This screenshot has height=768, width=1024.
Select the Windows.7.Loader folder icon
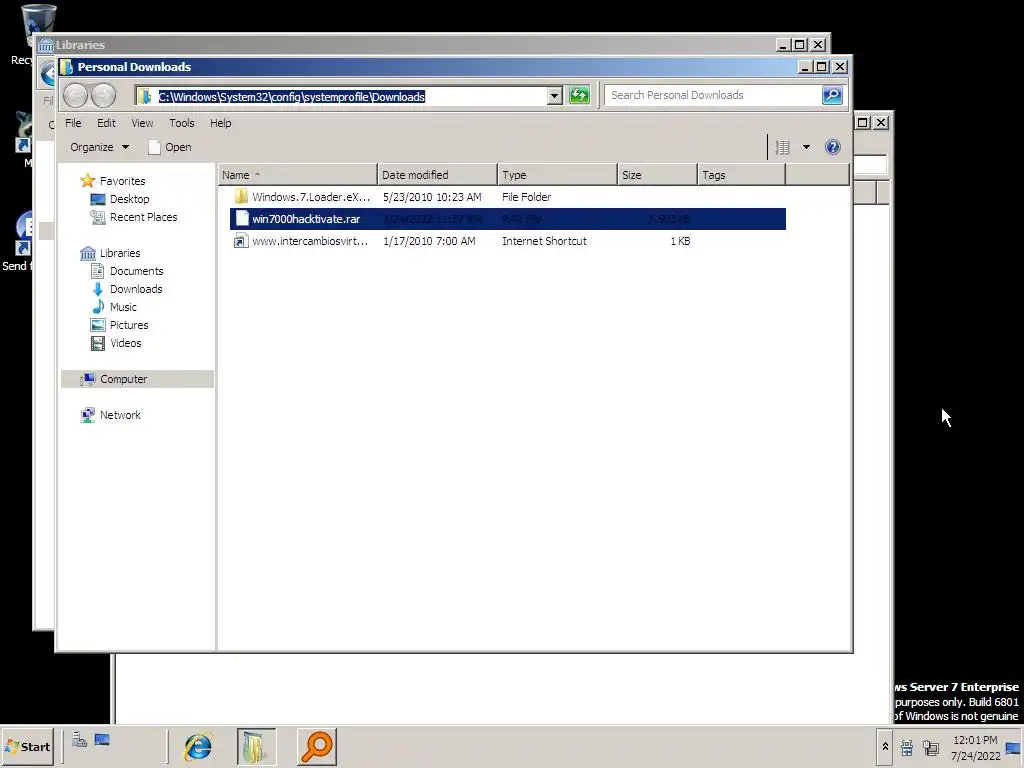point(241,197)
